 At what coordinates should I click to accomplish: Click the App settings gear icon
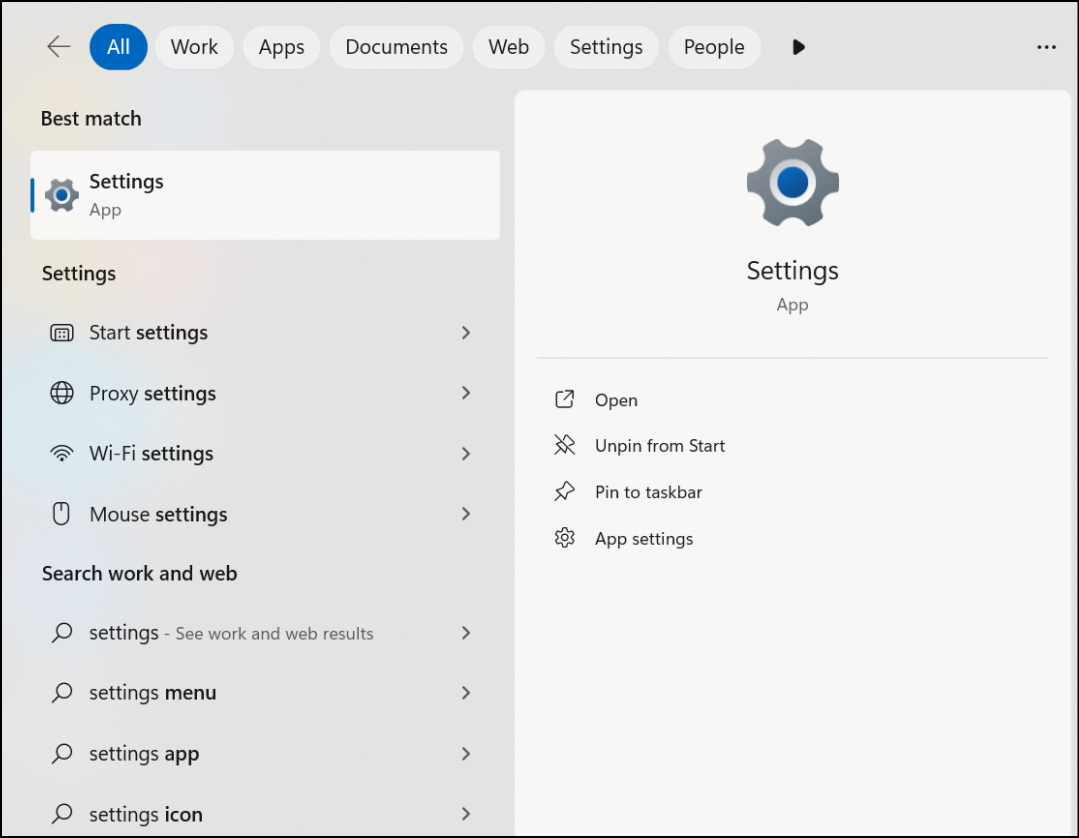point(565,538)
